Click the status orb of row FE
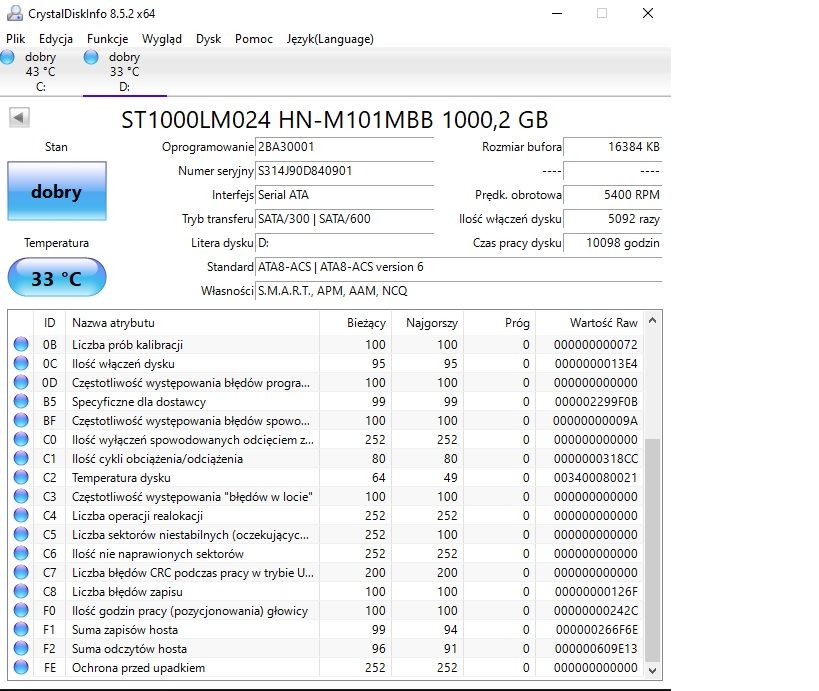Image resolution: width=819 pixels, height=691 pixels. pos(21,667)
